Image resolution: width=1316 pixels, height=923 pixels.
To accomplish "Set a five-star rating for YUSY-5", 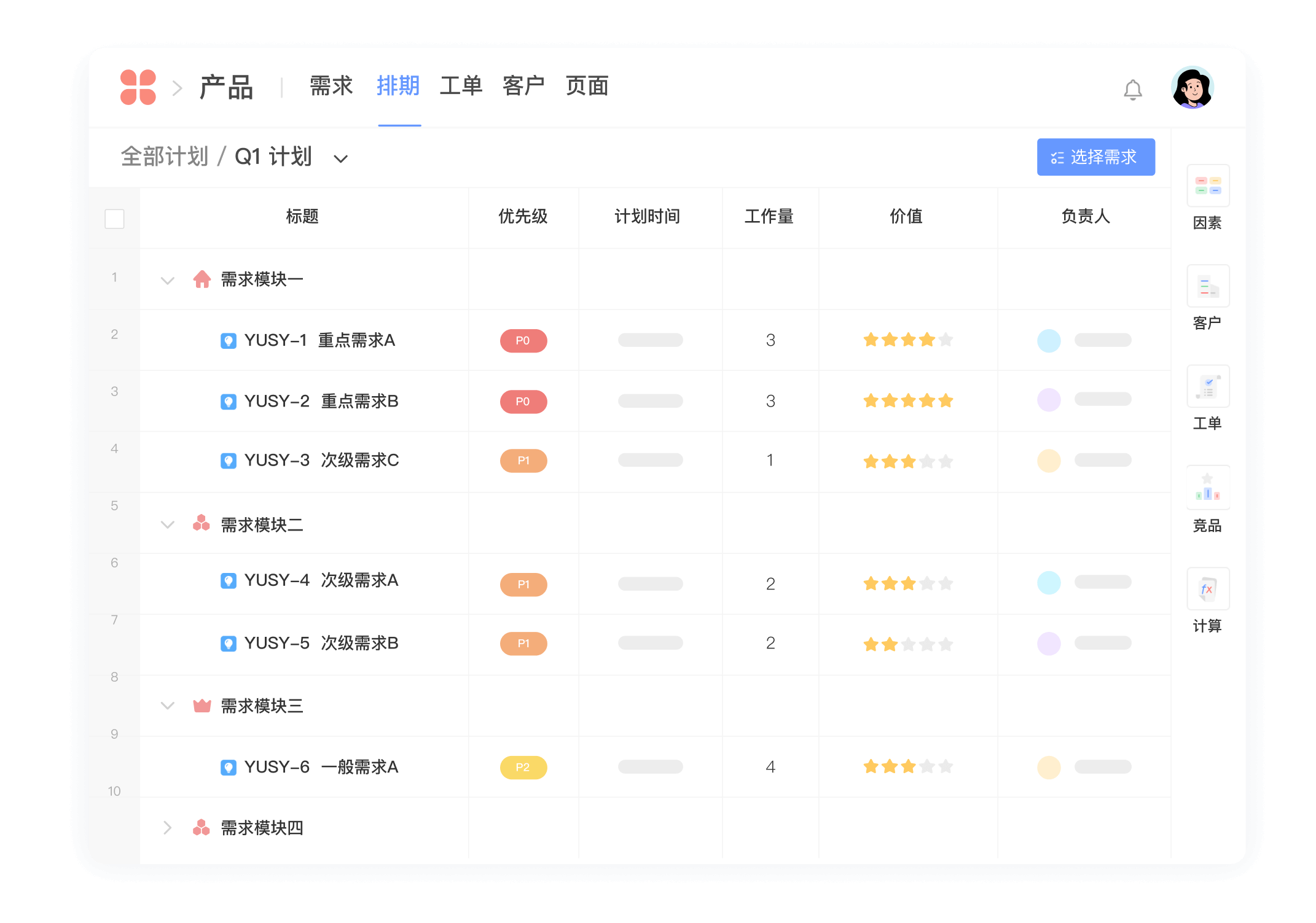I will [946, 644].
